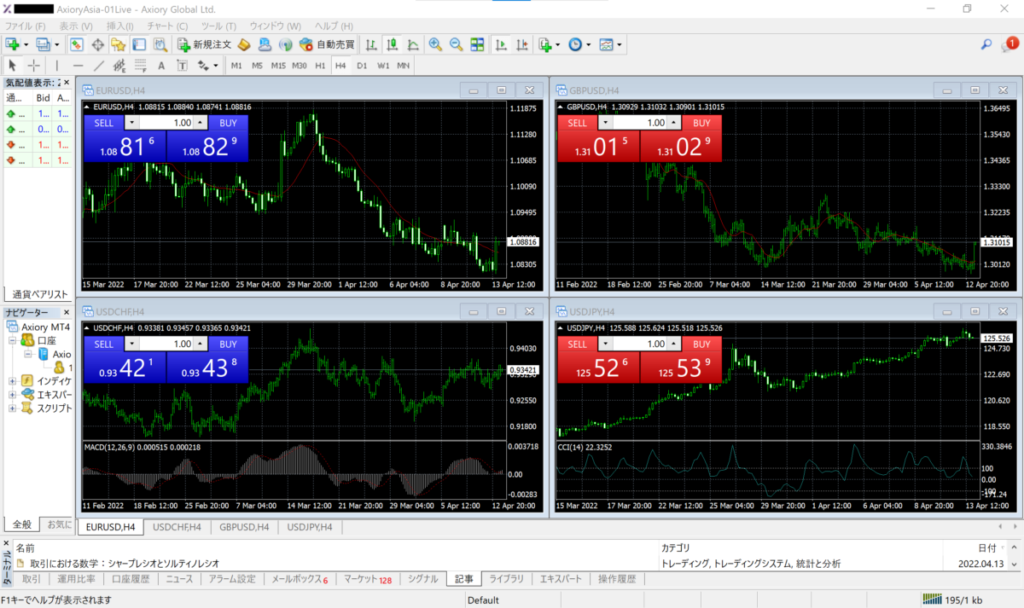This screenshot has width=1024, height=608.
Task: Select the Horizontal Line drawing tool
Action: (x=78, y=65)
